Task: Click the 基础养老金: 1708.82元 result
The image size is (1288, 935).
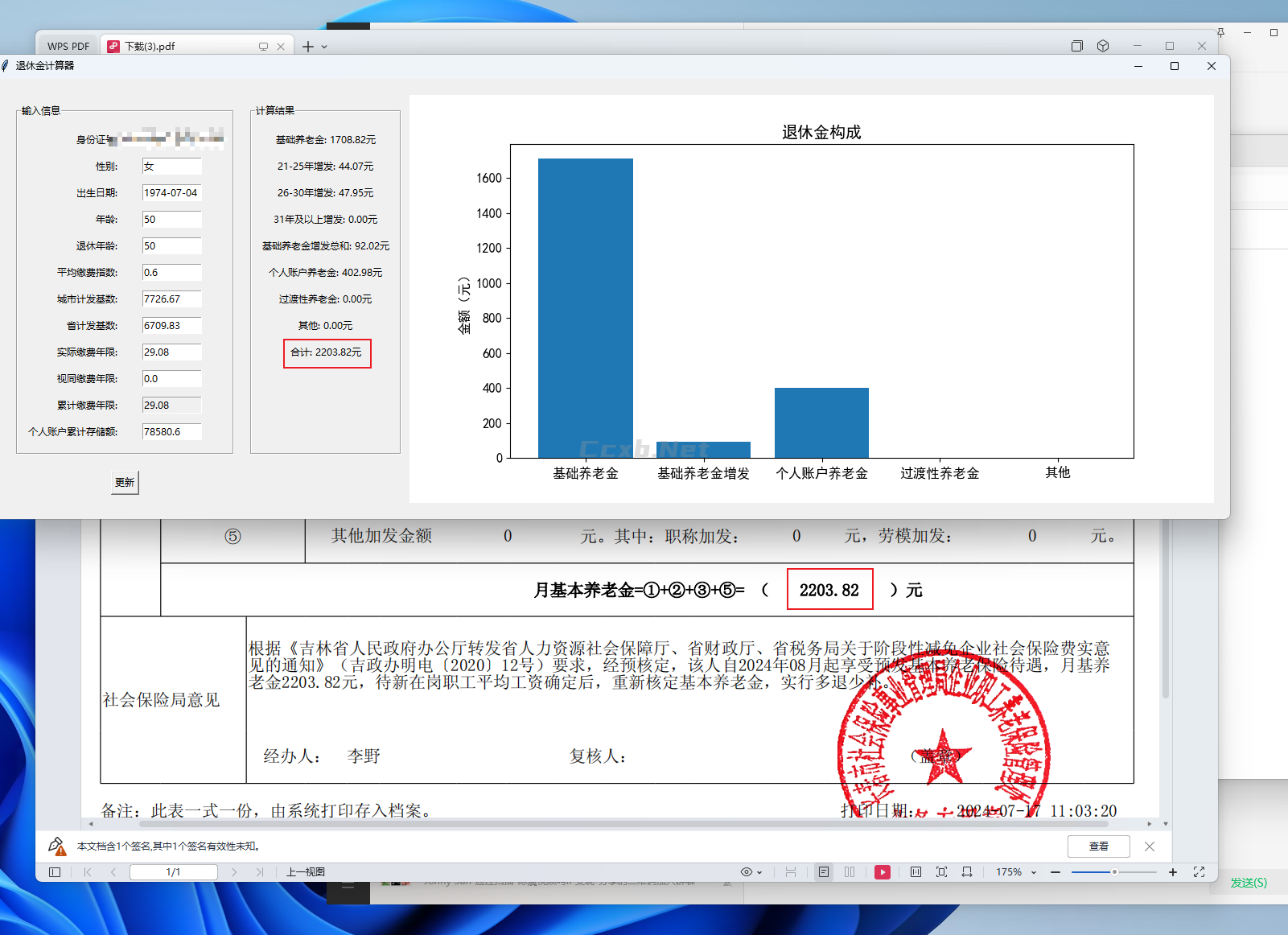Action: coord(326,140)
